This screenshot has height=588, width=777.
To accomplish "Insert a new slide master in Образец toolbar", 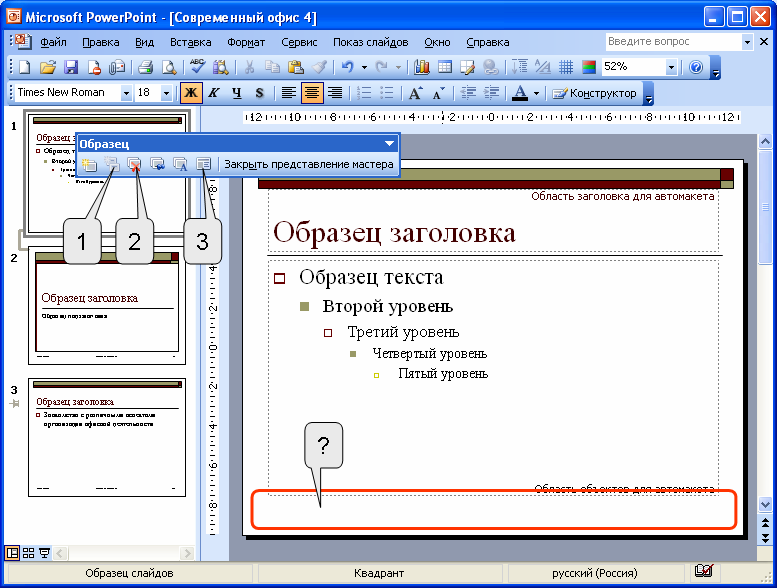I will tap(89, 164).
